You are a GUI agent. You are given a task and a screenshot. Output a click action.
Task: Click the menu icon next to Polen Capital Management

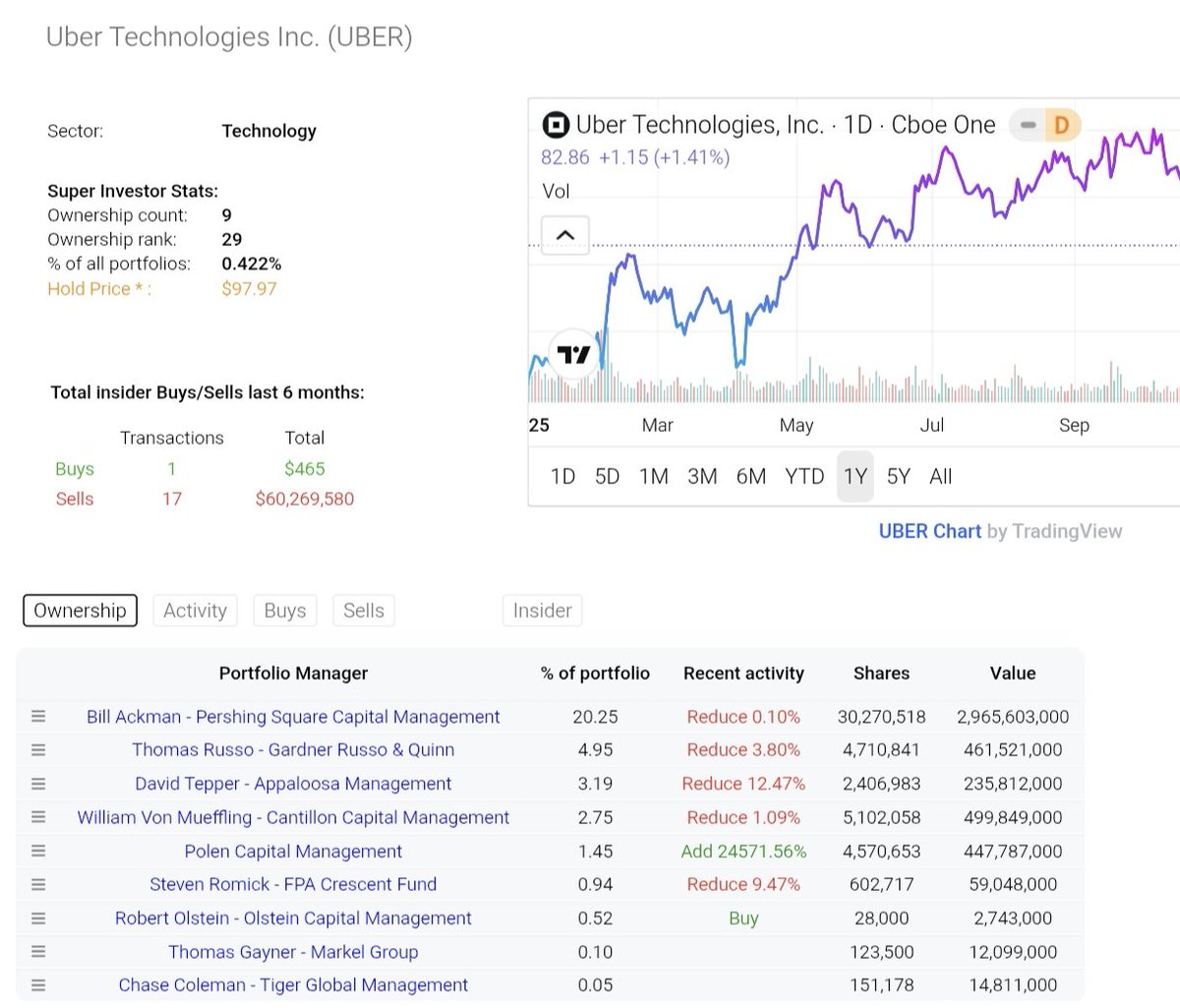pyautogui.click(x=38, y=851)
